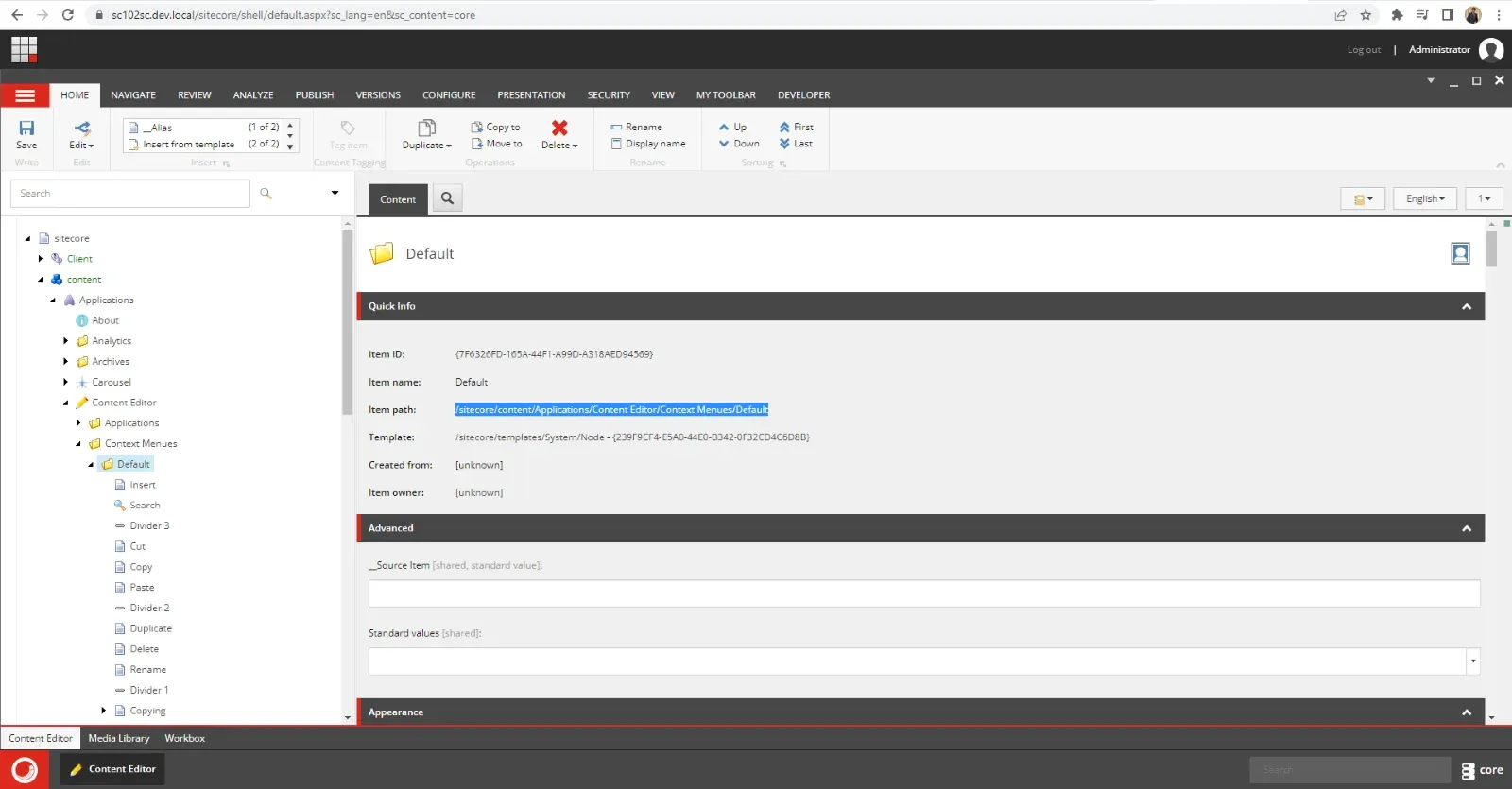1512x789 pixels.
Task: Click Content Editor taskbar button
Action: tap(113, 769)
